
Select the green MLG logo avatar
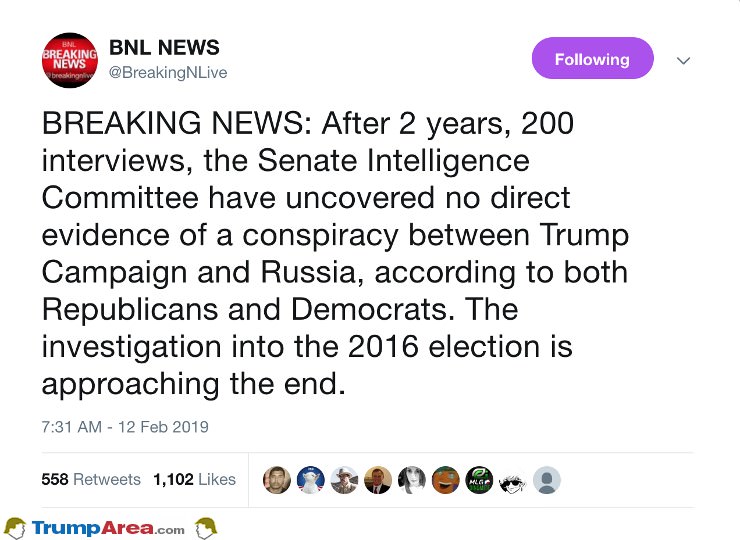(x=479, y=480)
